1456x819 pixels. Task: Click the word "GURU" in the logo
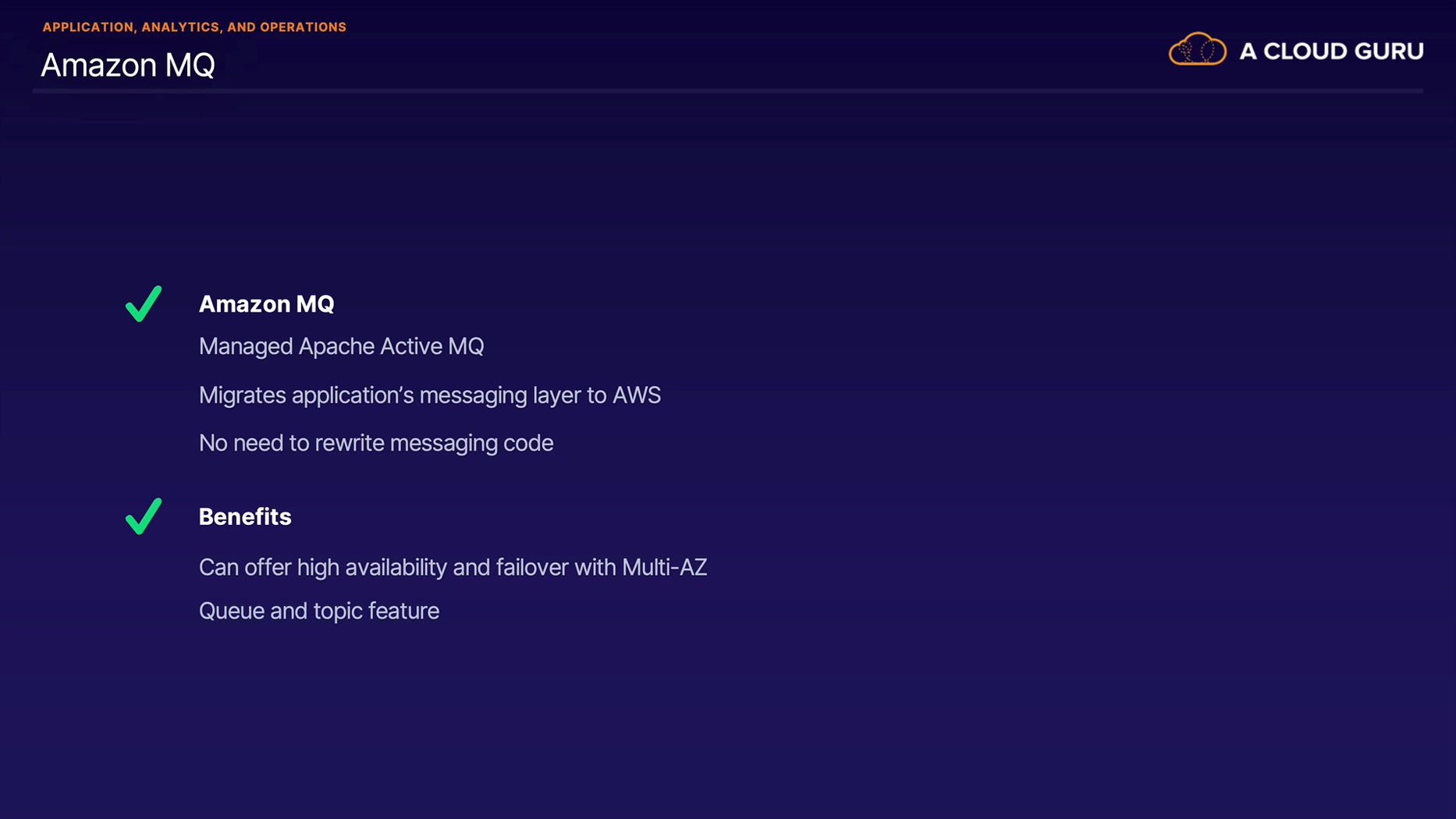[x=1389, y=51]
